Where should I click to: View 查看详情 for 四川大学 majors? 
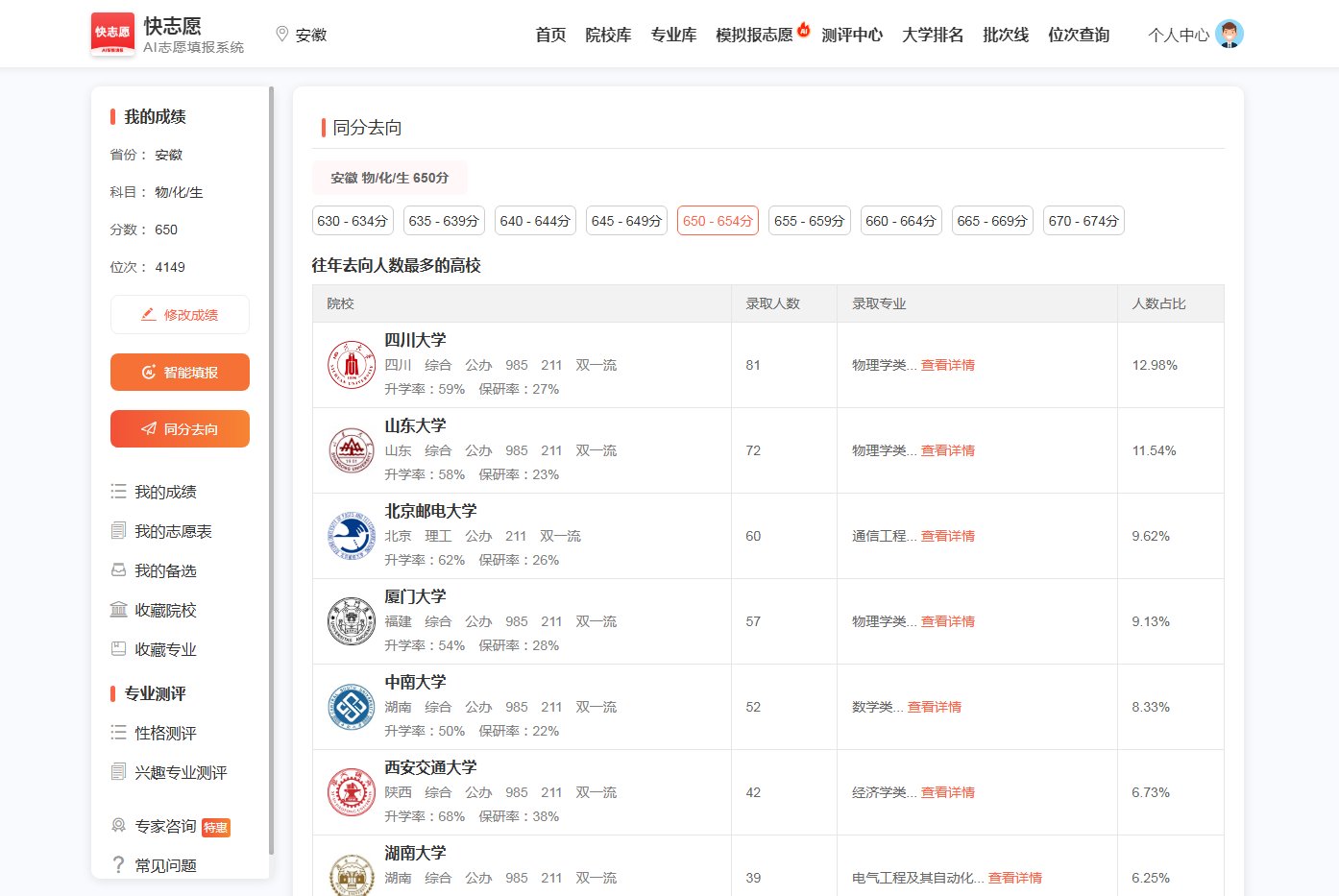click(x=948, y=365)
